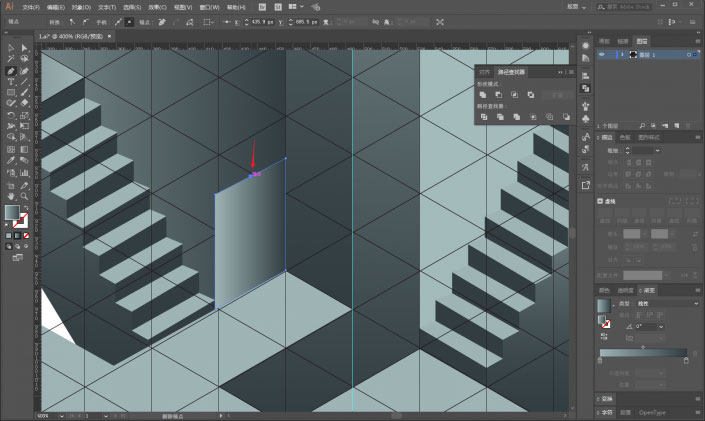Set toolbox paint to None
Image resolution: width=705 pixels, height=421 pixels.
click(x=26, y=236)
